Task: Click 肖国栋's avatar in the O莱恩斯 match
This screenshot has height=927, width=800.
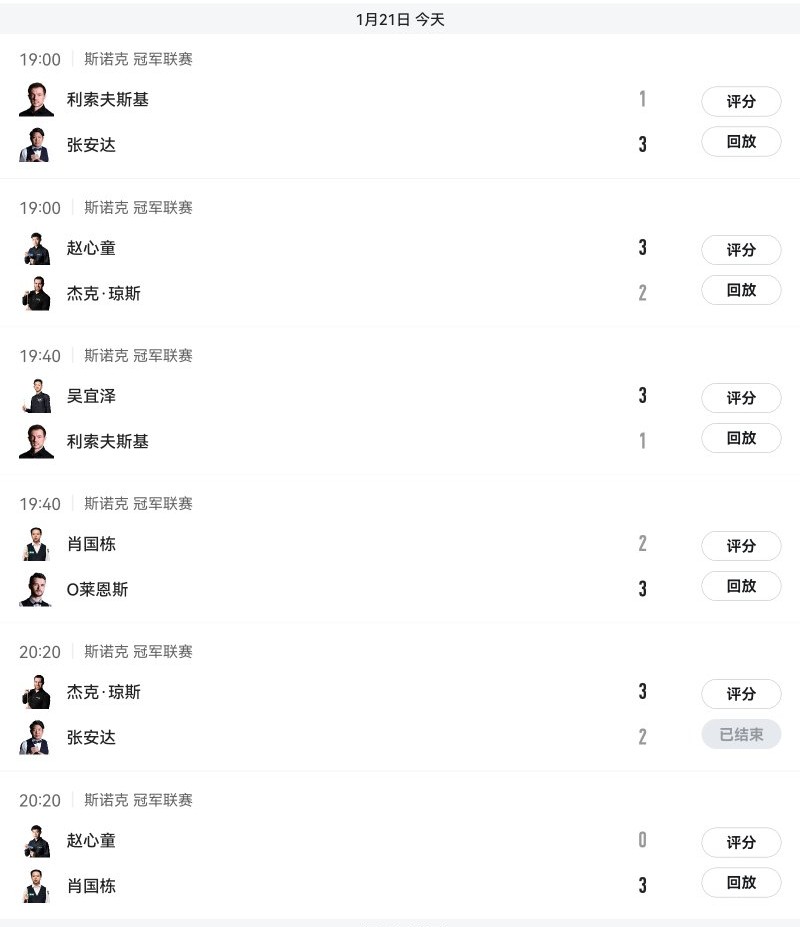Action: pos(36,544)
